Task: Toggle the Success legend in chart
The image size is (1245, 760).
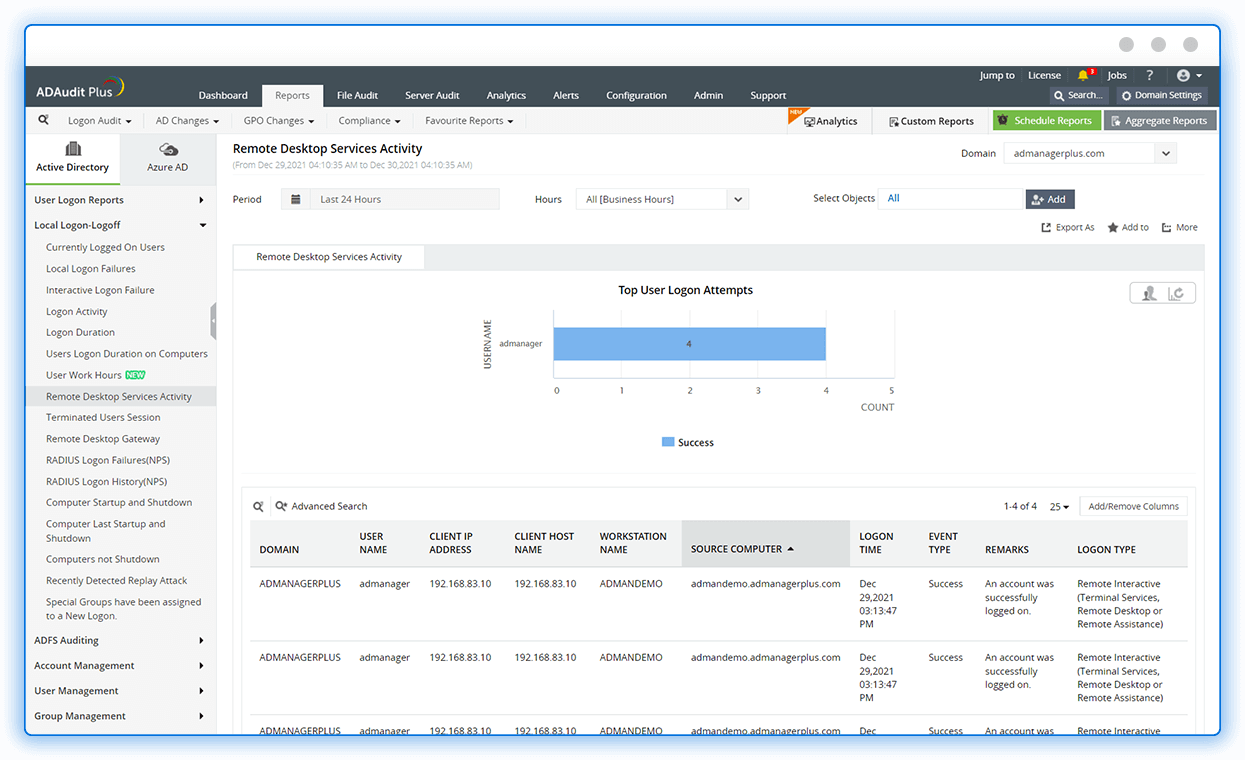Action: [x=688, y=442]
